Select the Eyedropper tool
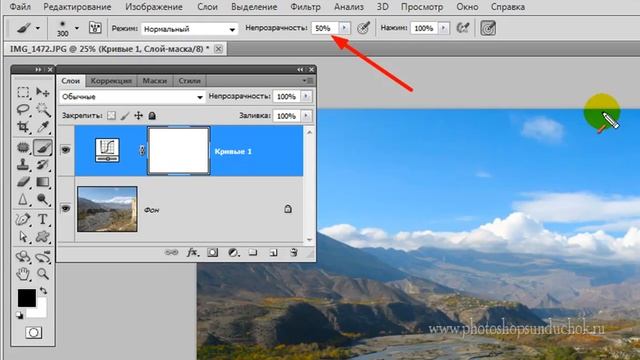The image size is (640, 360). (x=42, y=127)
